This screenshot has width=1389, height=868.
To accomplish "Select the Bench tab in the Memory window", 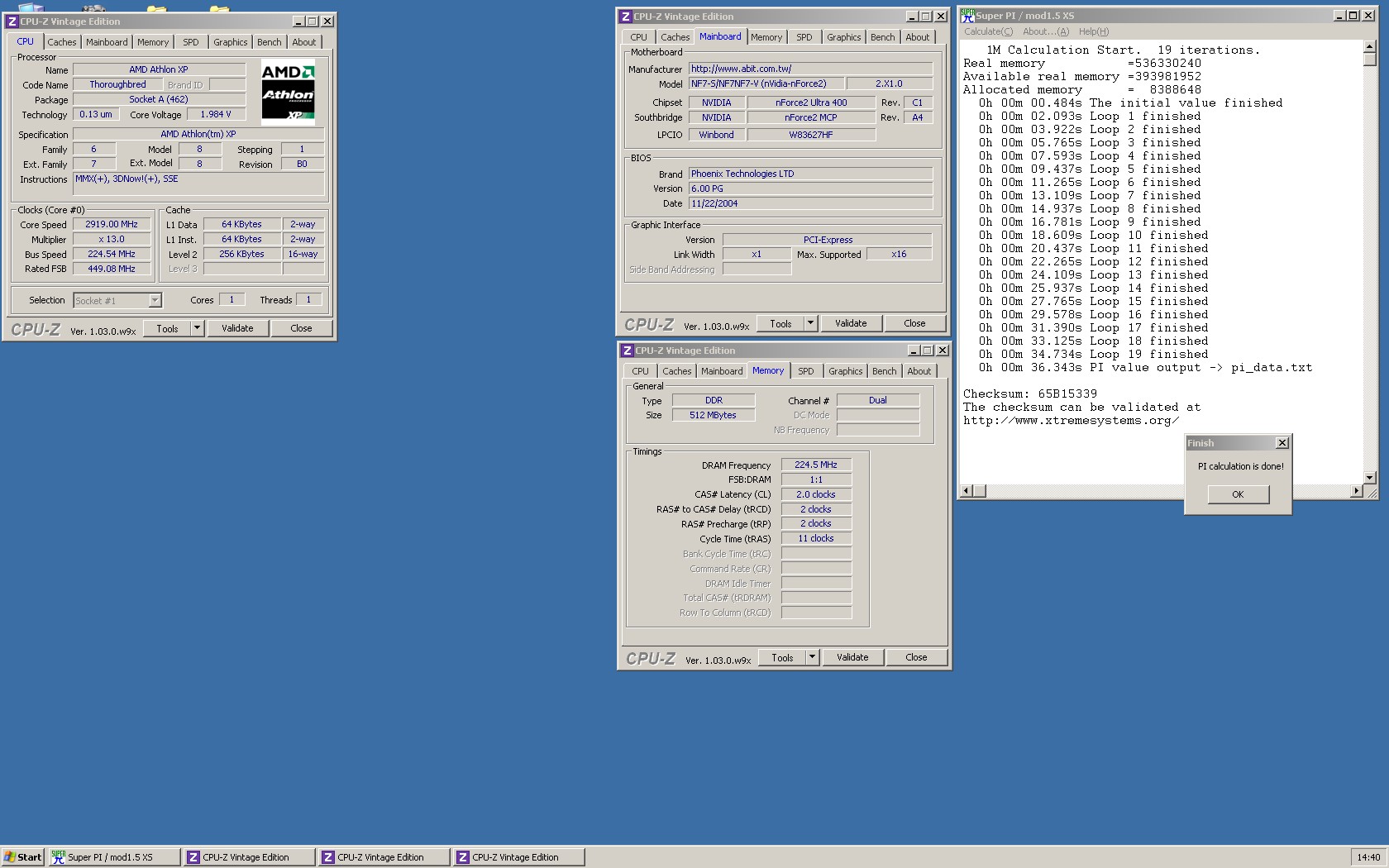I will point(884,371).
